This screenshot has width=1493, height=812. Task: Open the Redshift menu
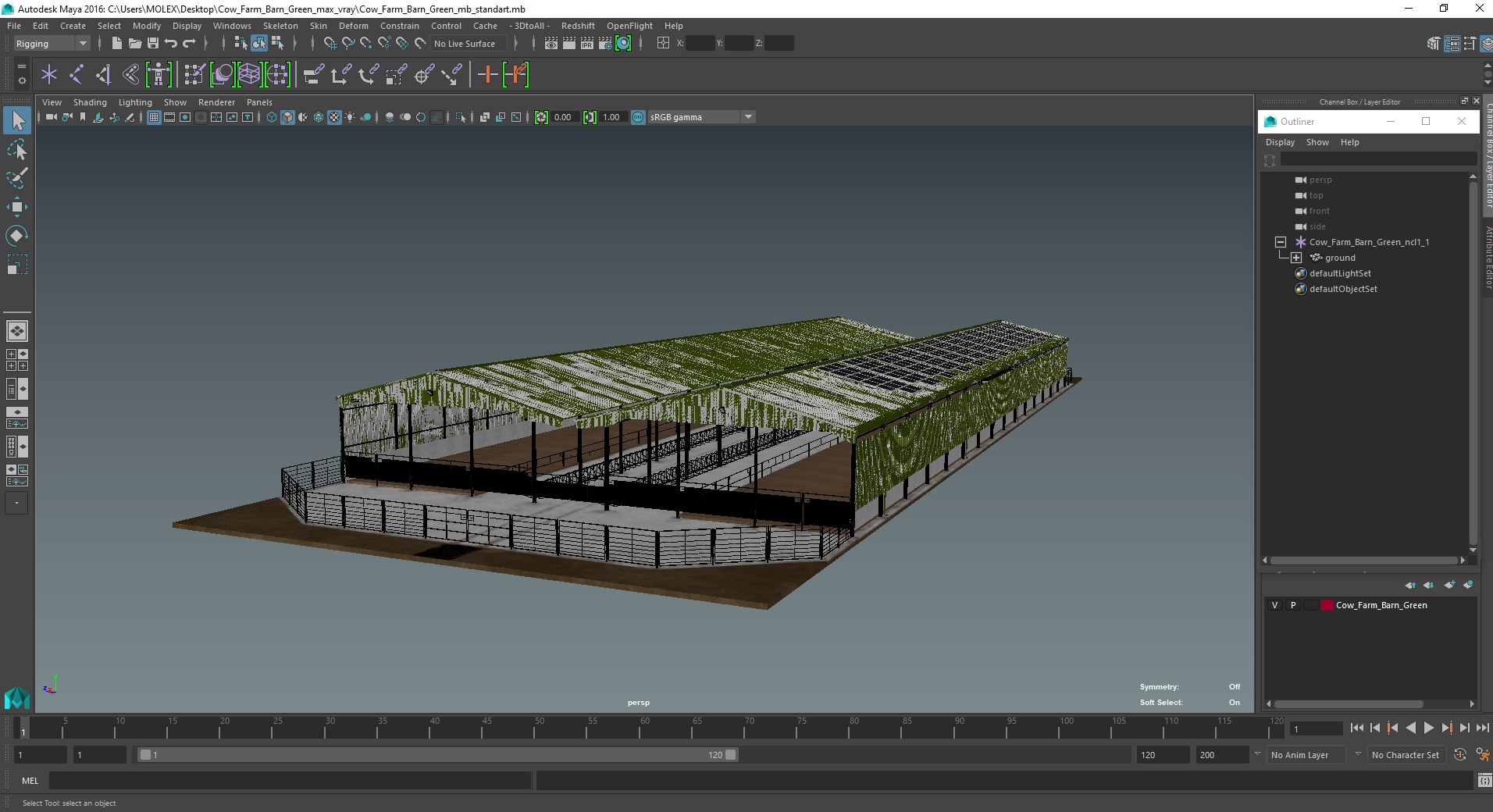pos(578,26)
